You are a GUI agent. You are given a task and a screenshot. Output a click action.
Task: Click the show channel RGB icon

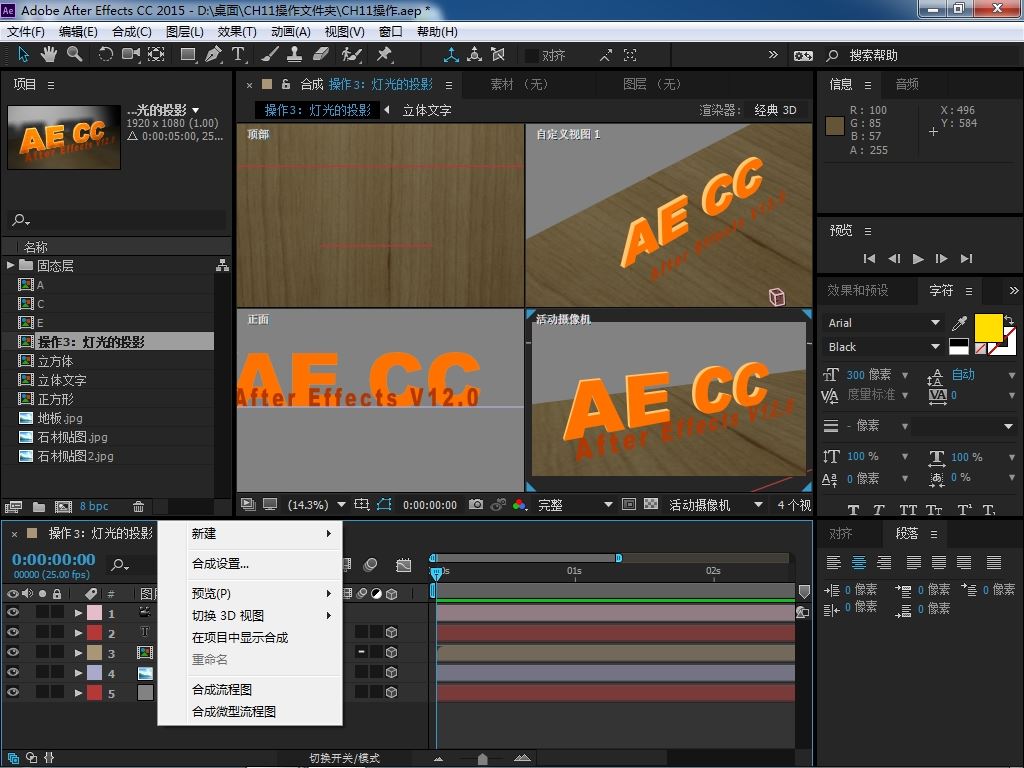[520, 504]
